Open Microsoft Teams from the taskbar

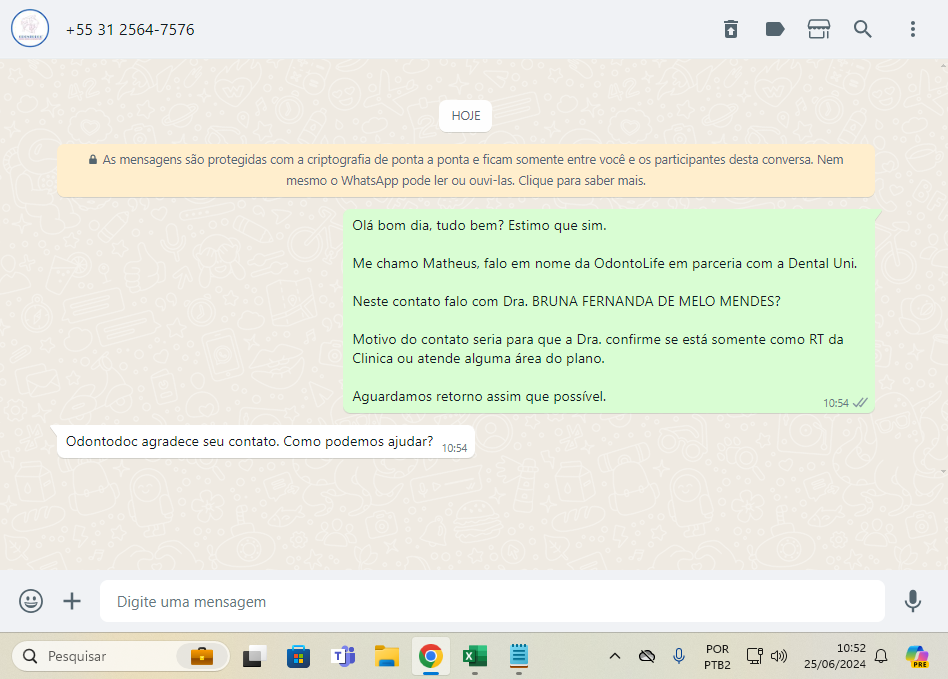343,656
